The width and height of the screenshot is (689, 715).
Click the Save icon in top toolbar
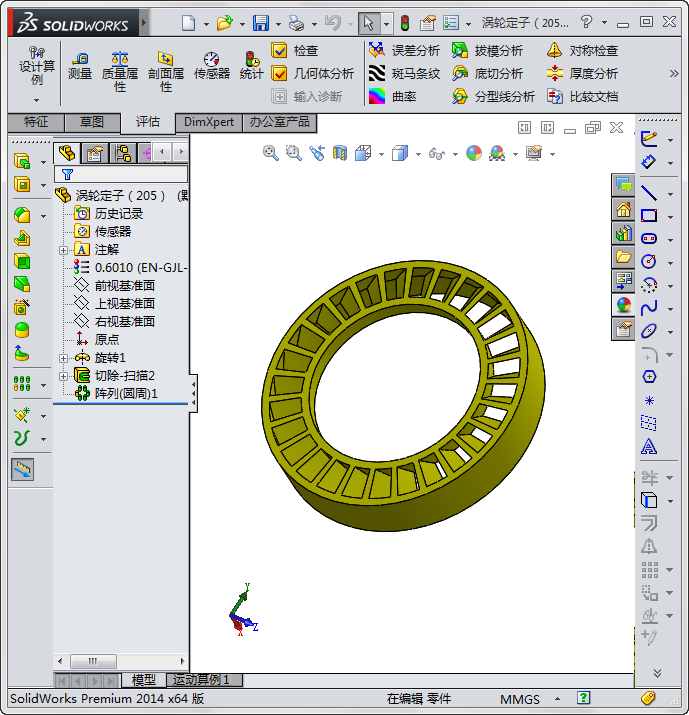pyautogui.click(x=260, y=22)
